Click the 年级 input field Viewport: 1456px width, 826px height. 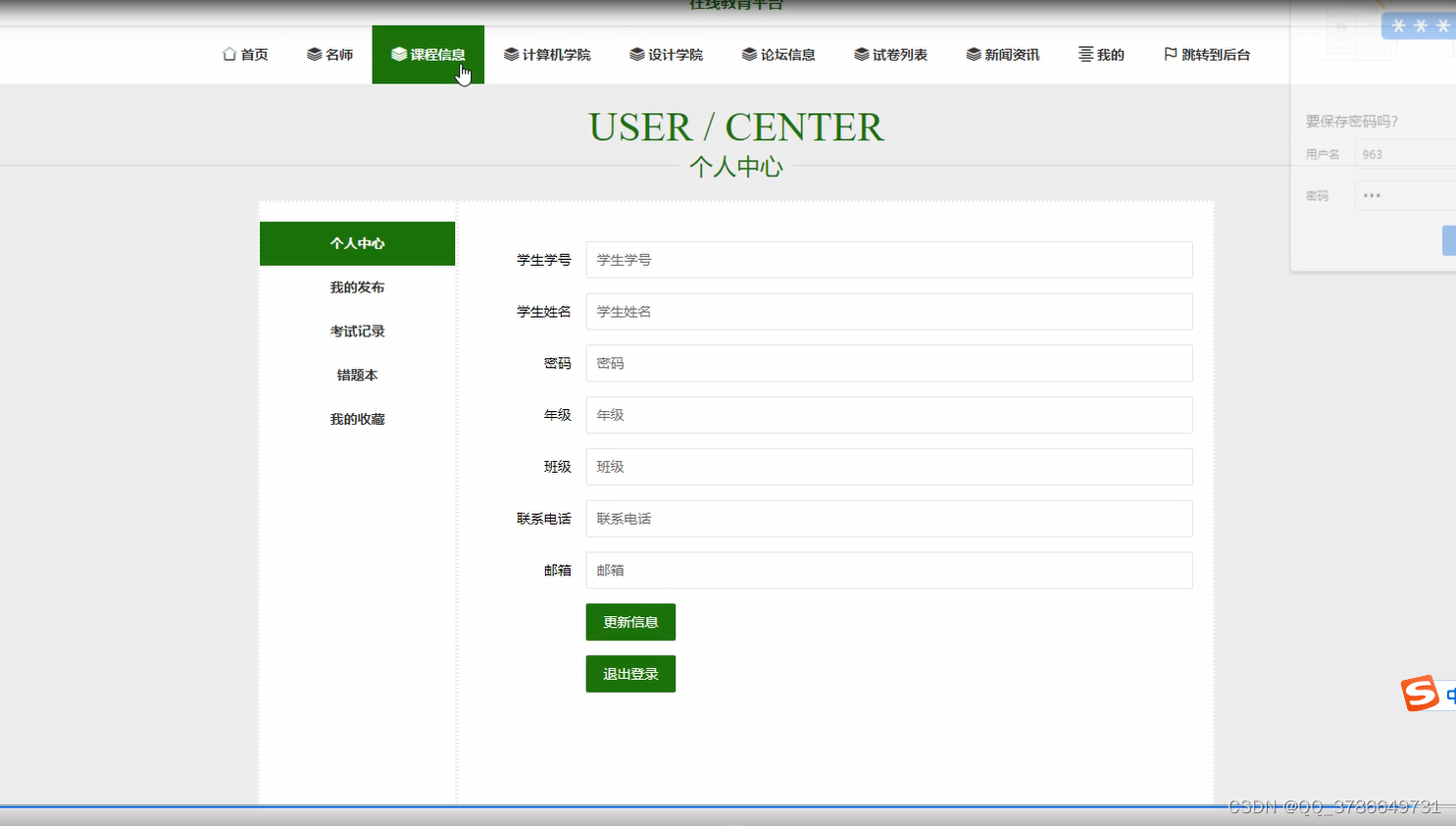[889, 415]
